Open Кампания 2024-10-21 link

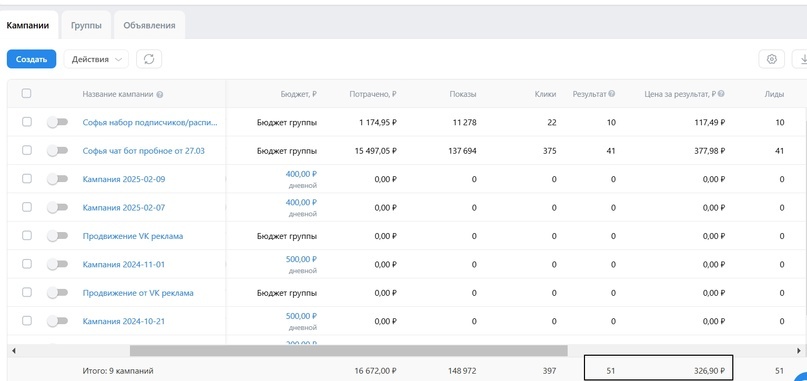pyautogui.click(x=124, y=321)
